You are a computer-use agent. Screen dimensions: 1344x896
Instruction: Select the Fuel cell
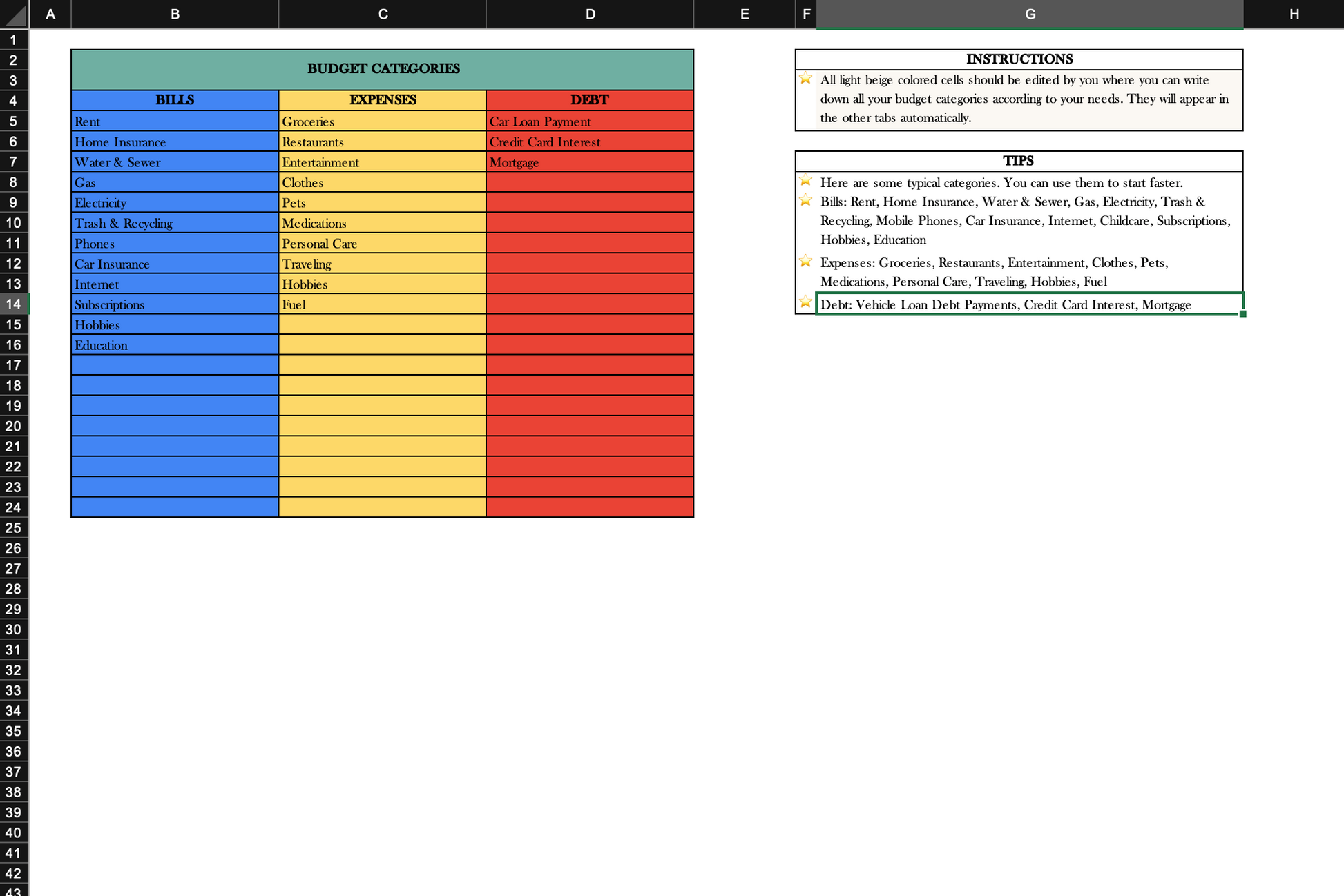pos(383,304)
